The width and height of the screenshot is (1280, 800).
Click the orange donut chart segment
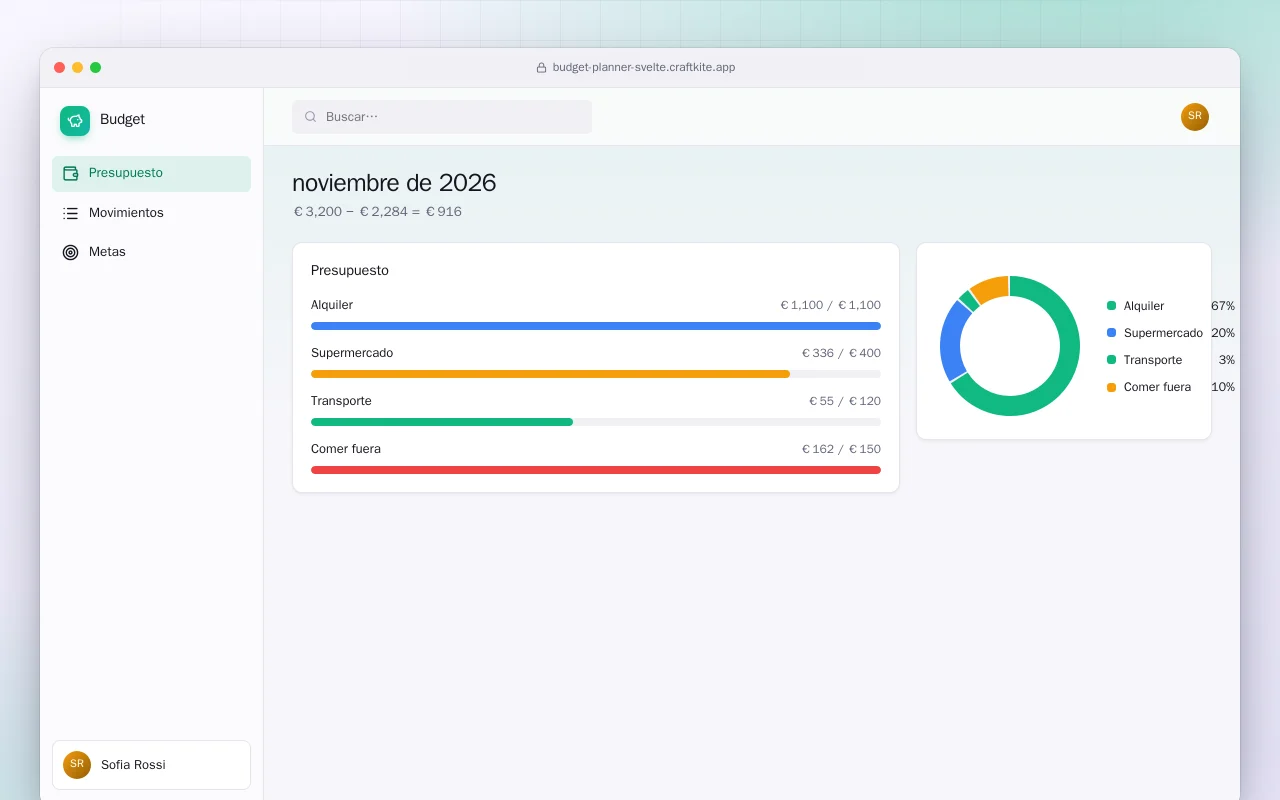pyautogui.click(x=991, y=289)
